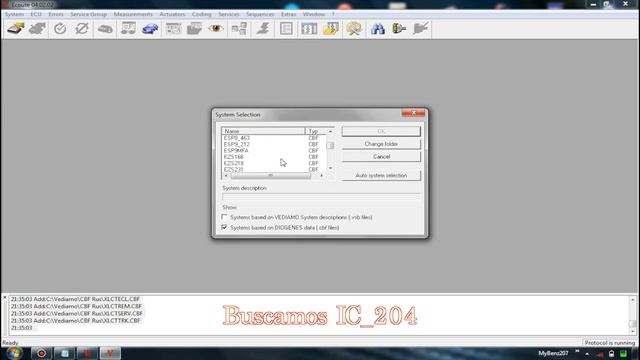Viewport: 640px width, 360px height.
Task: Uncheck DIOGENES data (cbf files) checkbox
Action: (224, 227)
